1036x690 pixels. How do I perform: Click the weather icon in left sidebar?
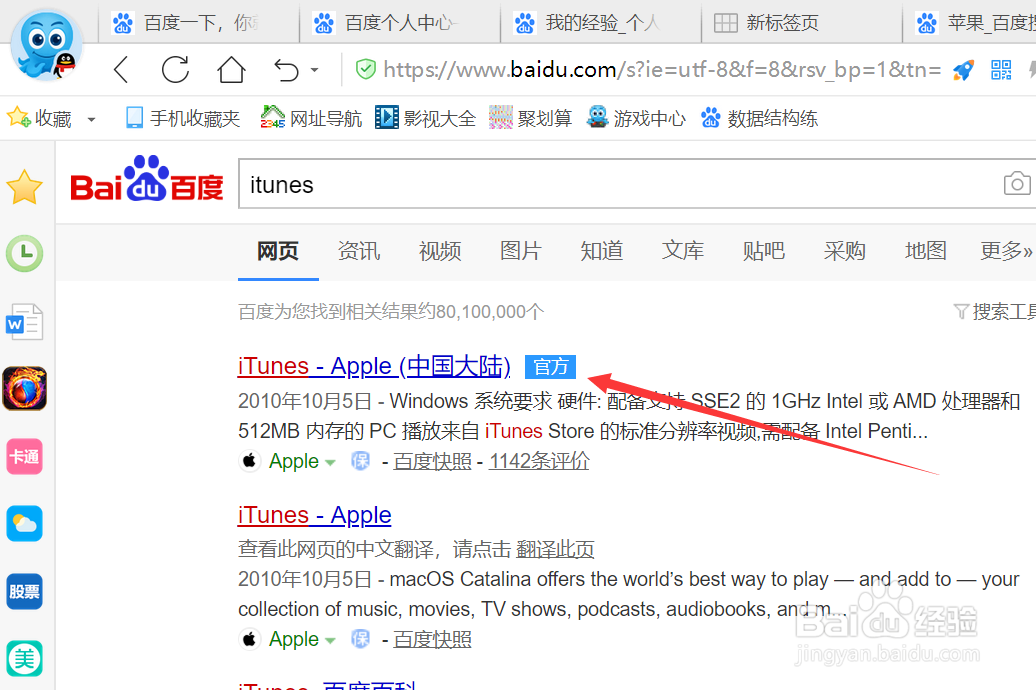point(24,523)
